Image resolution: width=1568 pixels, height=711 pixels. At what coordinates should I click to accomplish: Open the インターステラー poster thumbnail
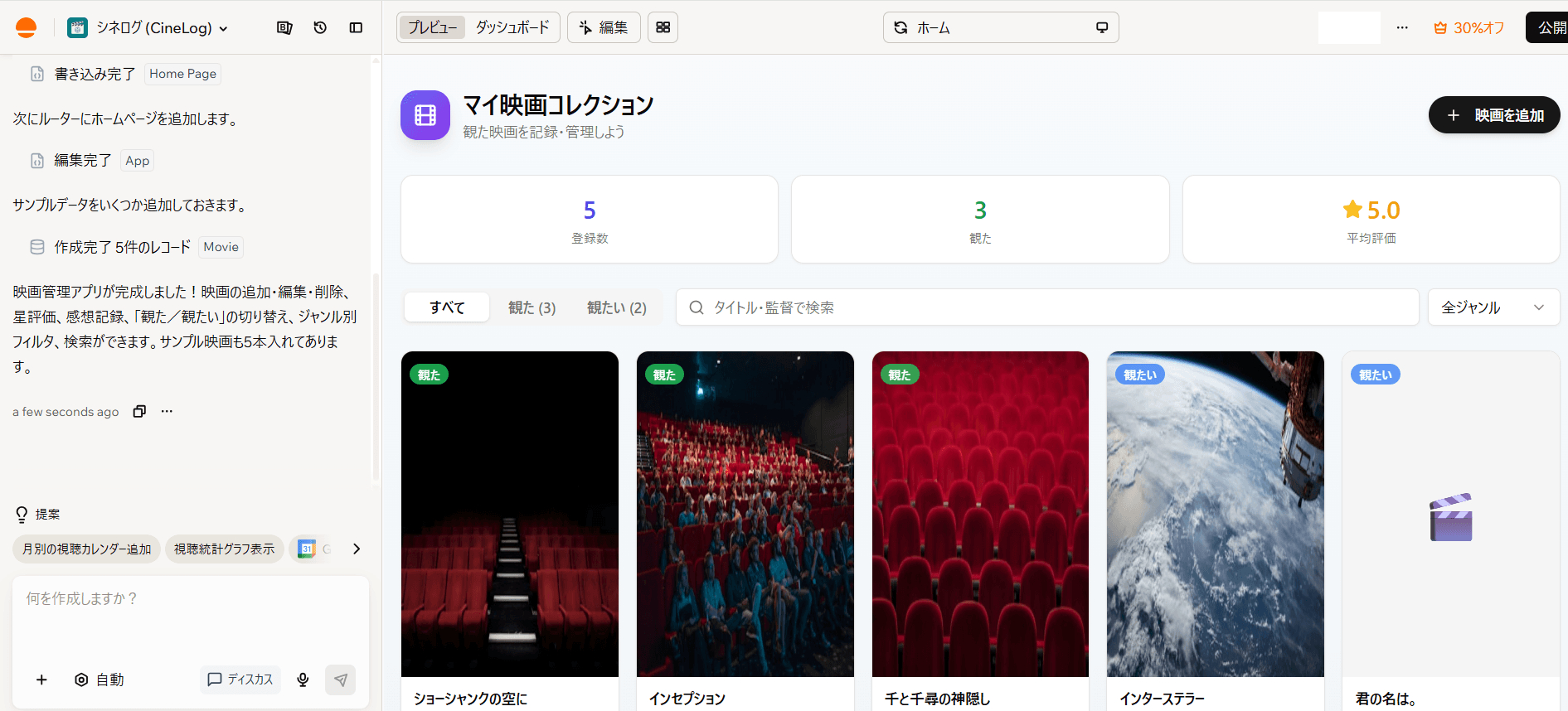click(1216, 514)
